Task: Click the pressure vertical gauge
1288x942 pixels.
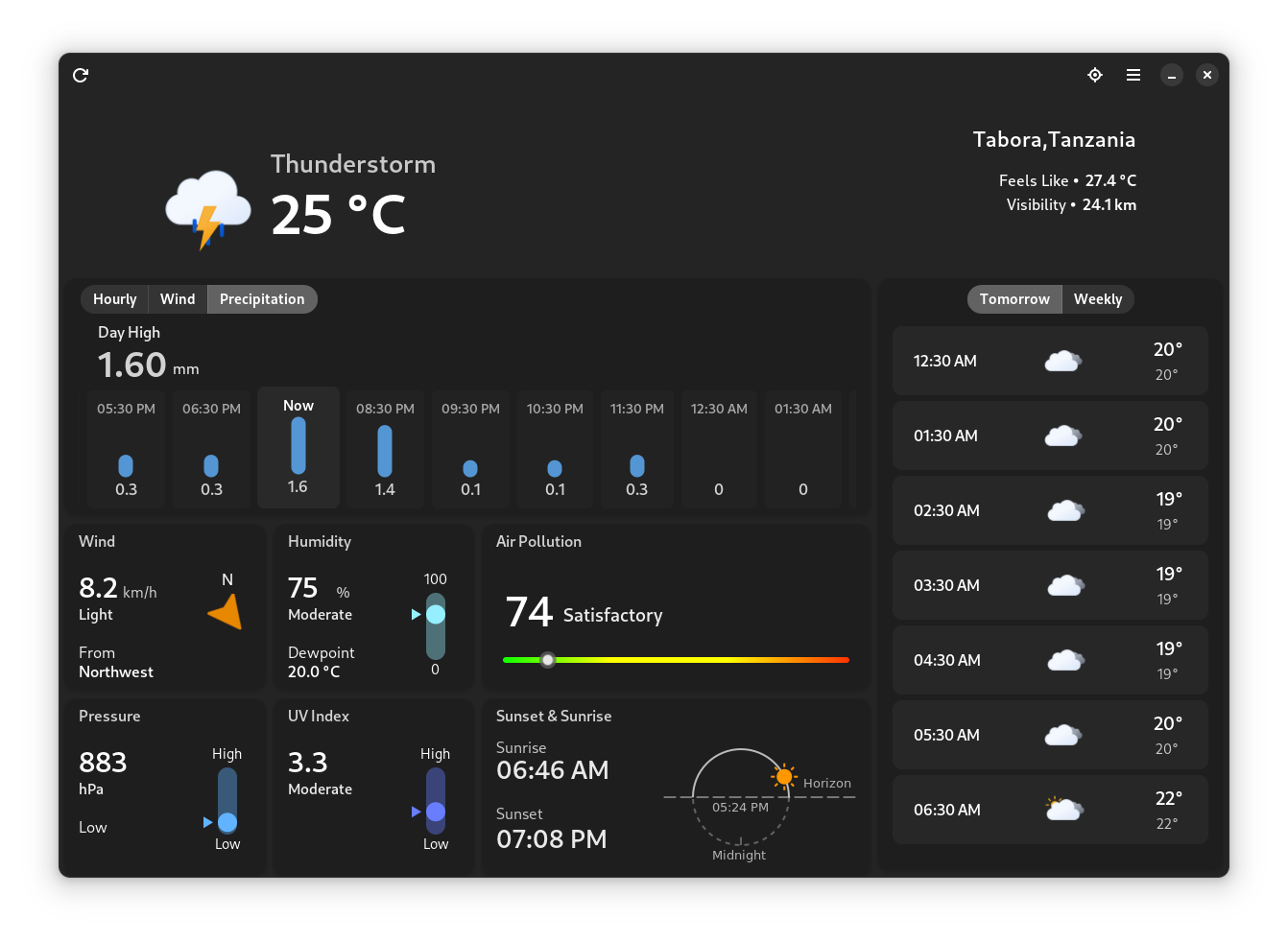Action: coord(227,799)
